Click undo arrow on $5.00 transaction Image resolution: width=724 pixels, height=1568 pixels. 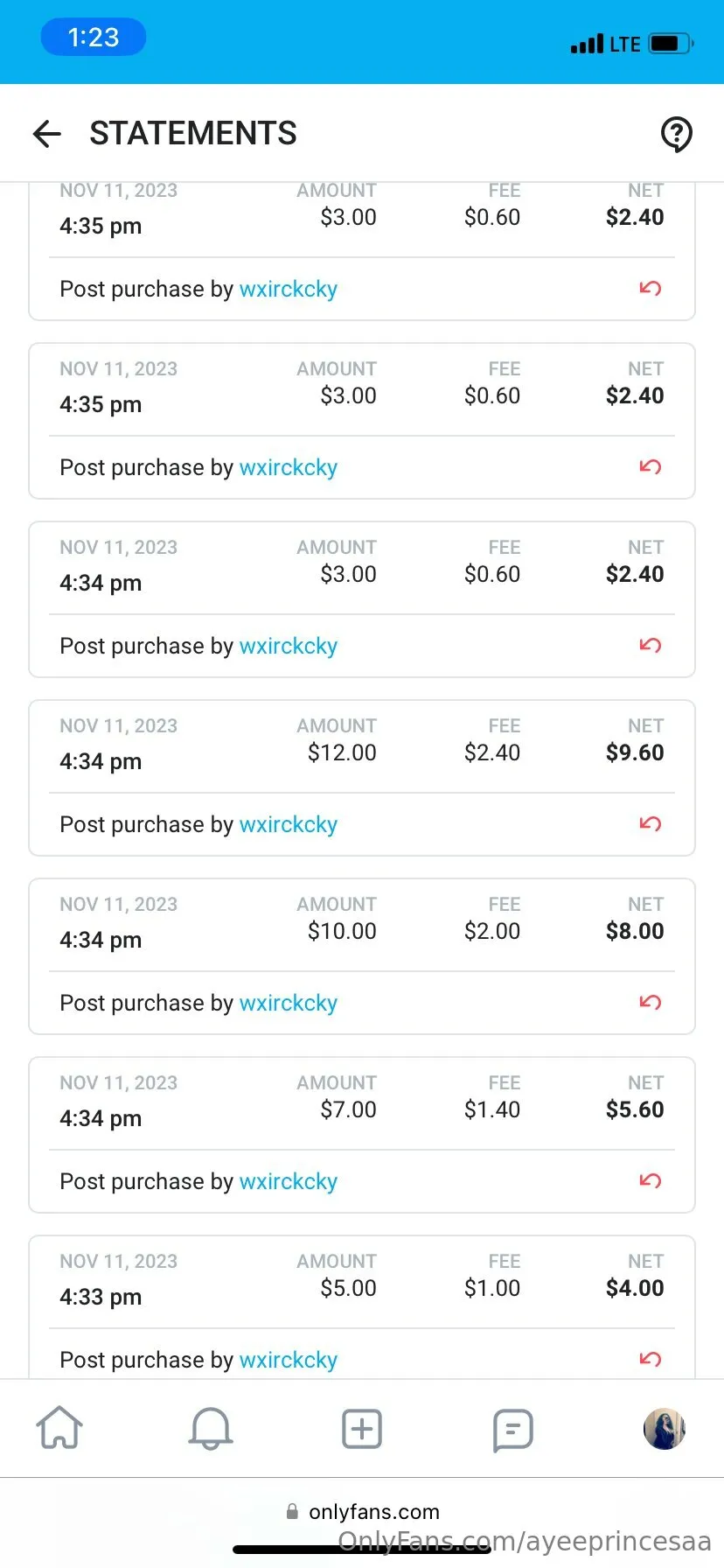point(650,1359)
